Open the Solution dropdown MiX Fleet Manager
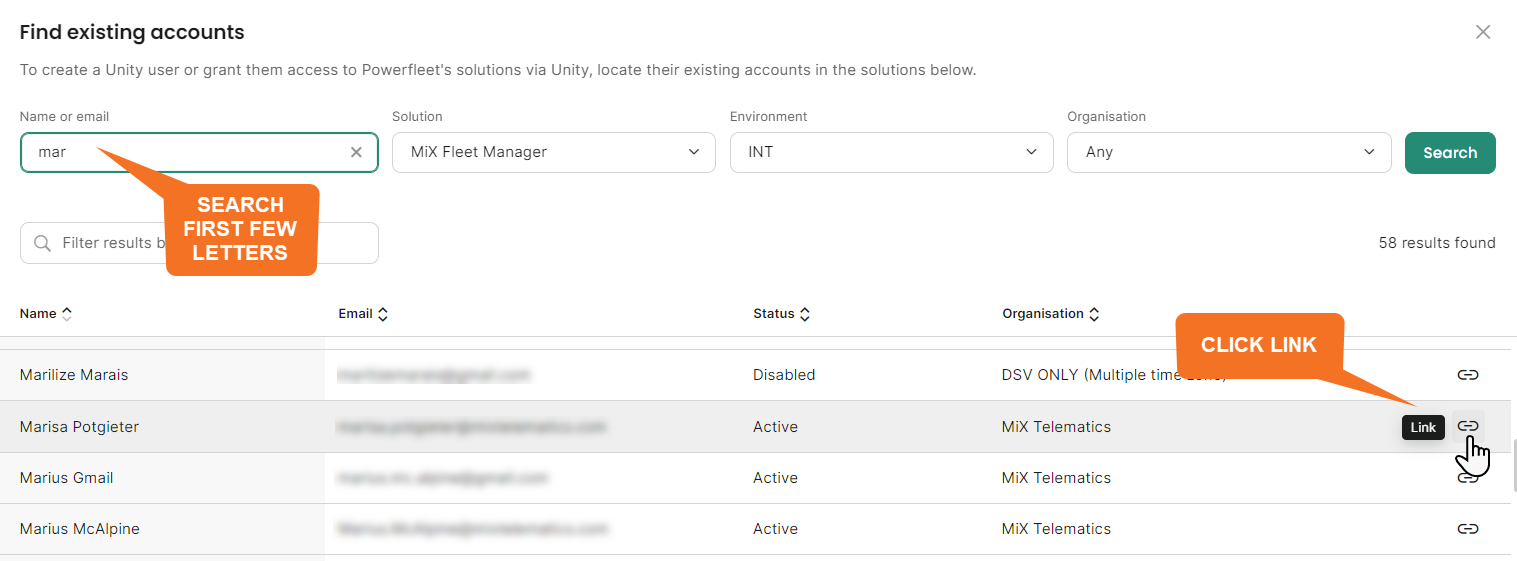1517x561 pixels. click(x=554, y=153)
